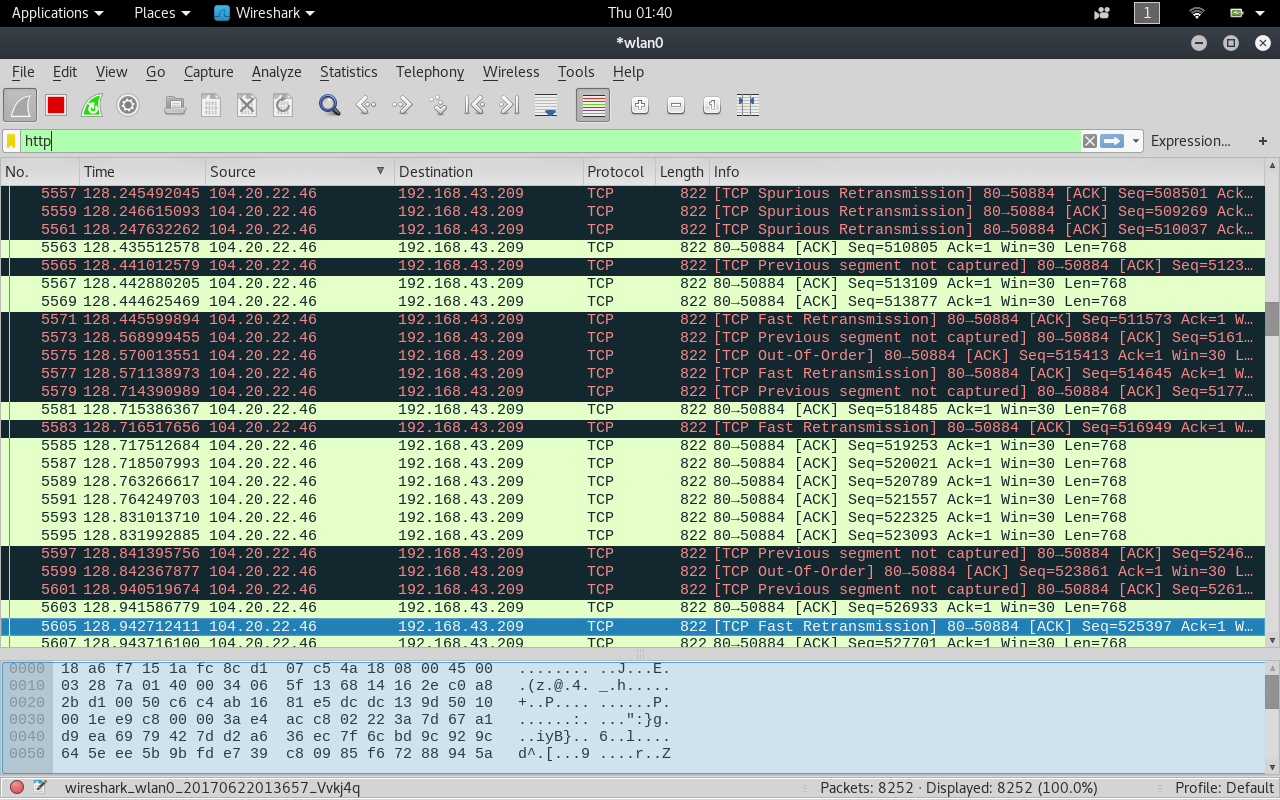
Task: Sort by the Destination column header
Action: click(x=488, y=172)
